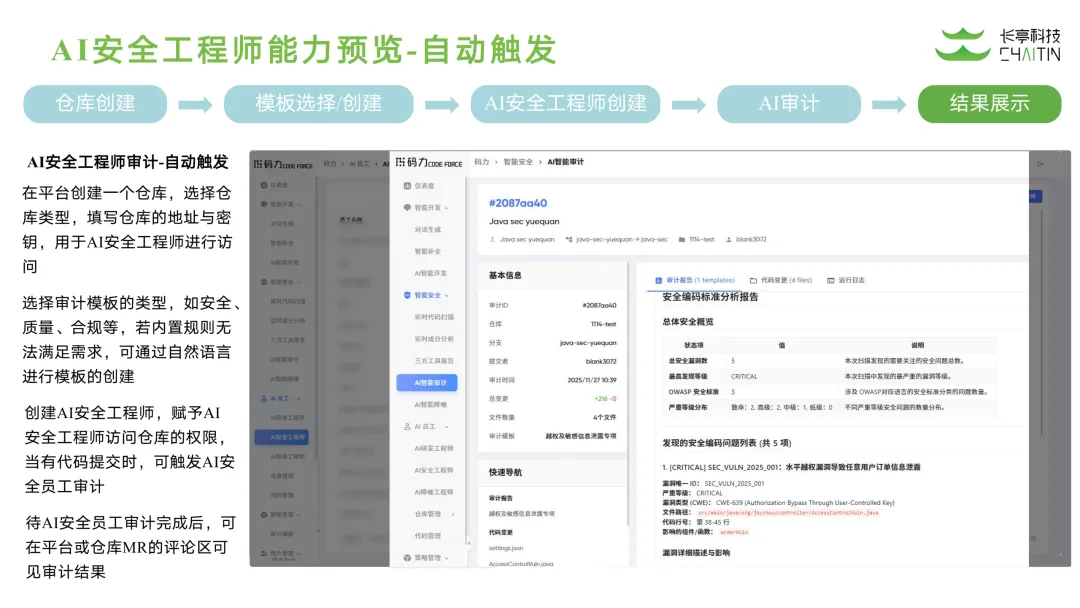Image resolution: width=1080 pixels, height=608 pixels.
Task: Collapse the 智能安全 chevron
Action: coord(446,295)
